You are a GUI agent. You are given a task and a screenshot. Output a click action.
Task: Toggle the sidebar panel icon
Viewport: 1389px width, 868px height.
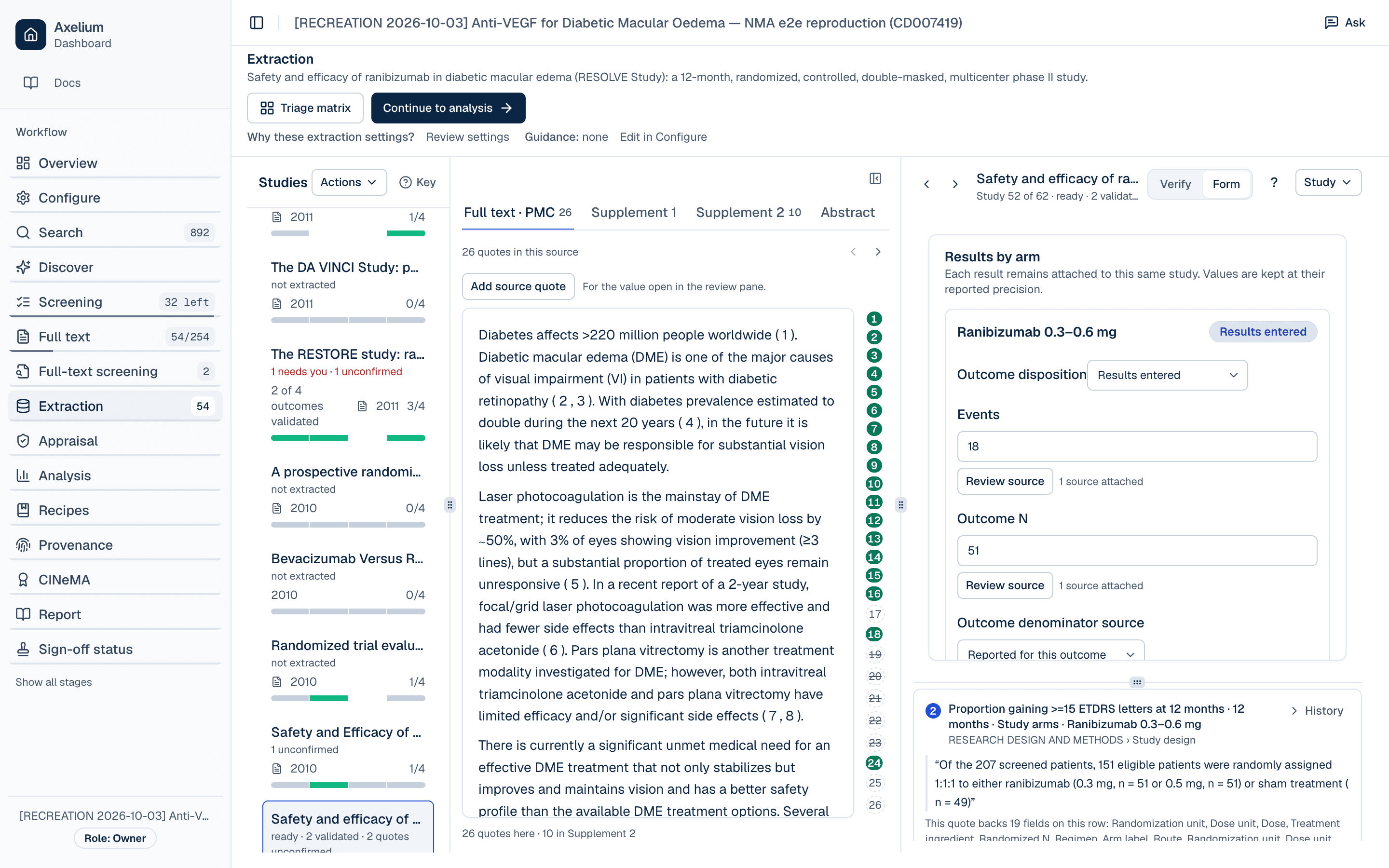pos(257,23)
